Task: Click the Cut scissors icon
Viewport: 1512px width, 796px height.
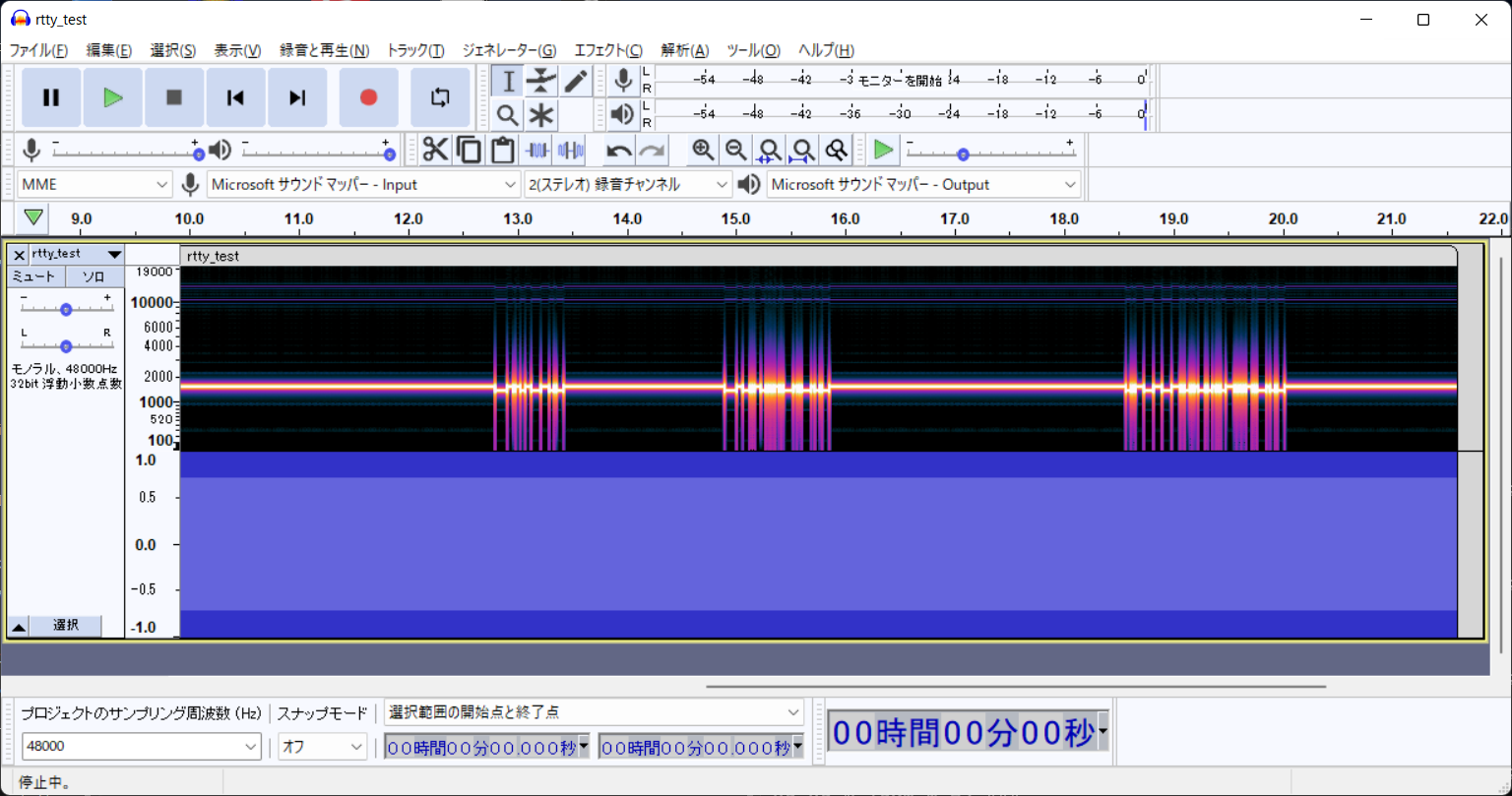Action: point(434,150)
